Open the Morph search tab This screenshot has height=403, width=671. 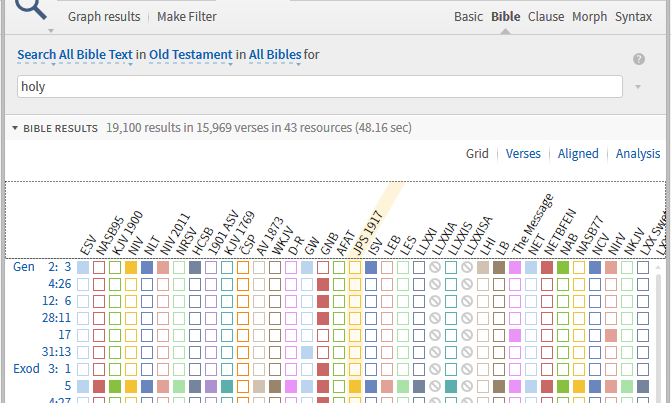tap(589, 17)
